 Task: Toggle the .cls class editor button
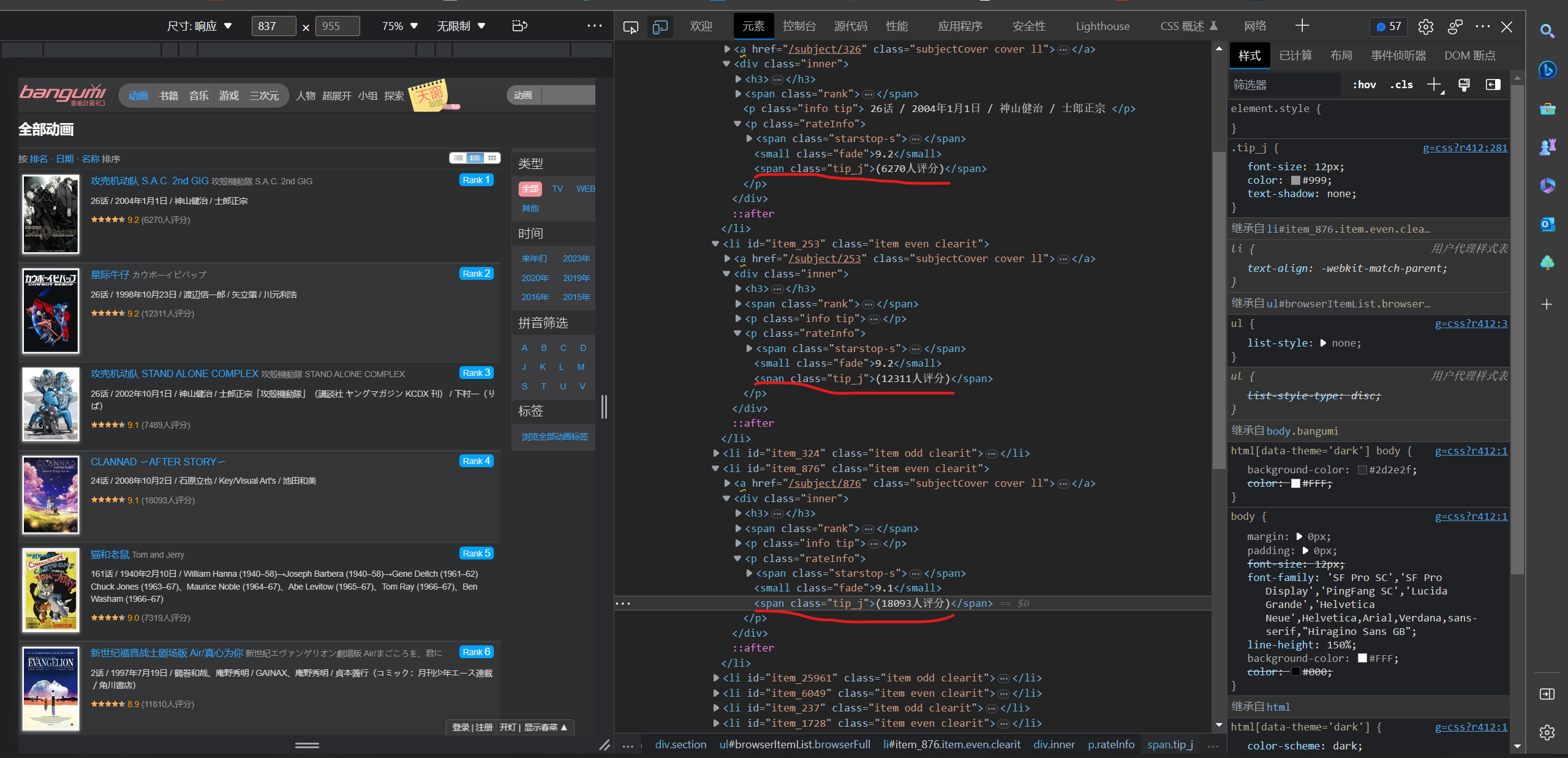point(1401,84)
